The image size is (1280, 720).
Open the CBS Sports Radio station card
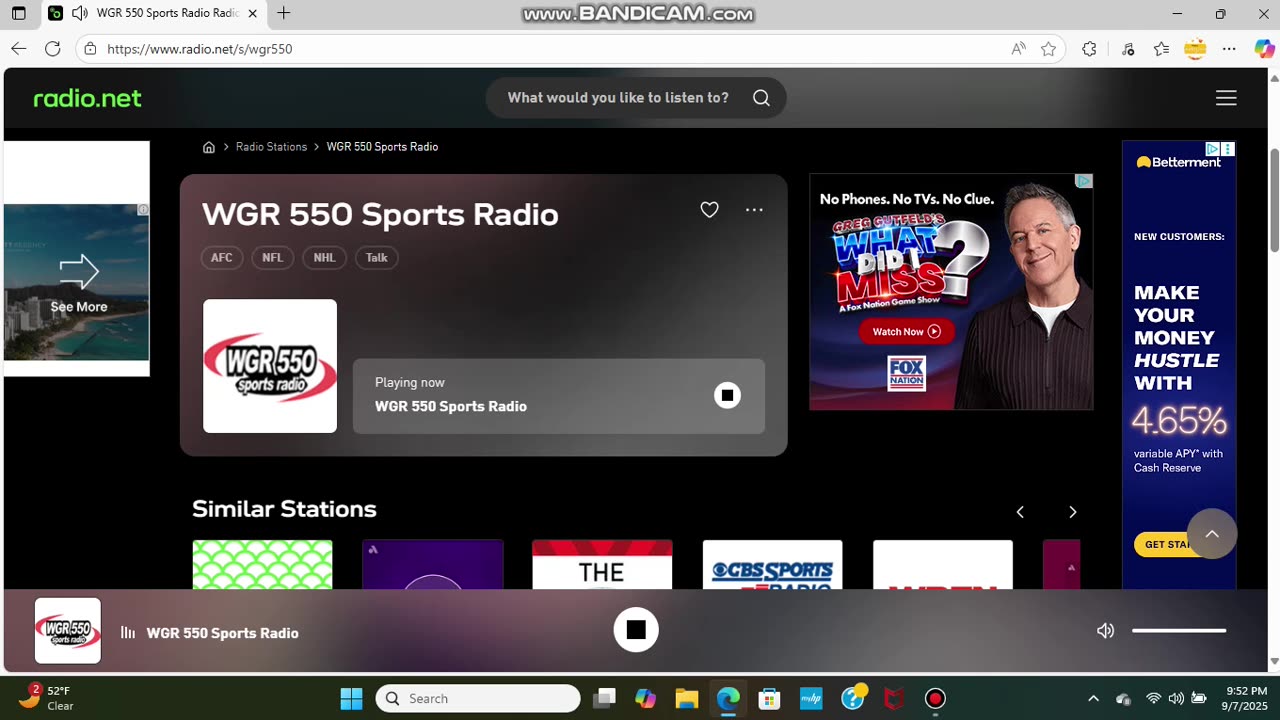point(772,565)
